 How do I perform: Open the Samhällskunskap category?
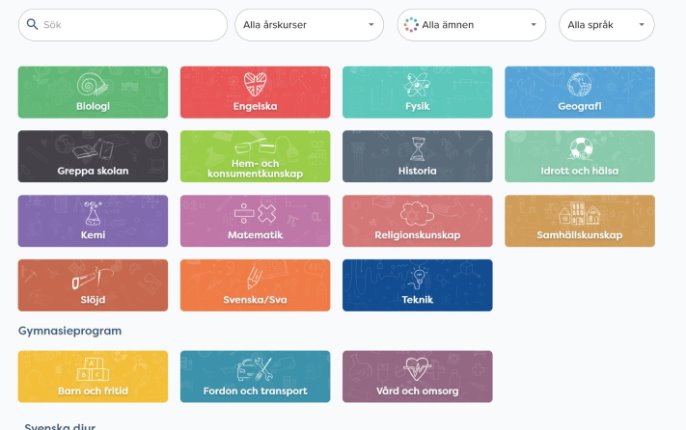click(x=579, y=220)
